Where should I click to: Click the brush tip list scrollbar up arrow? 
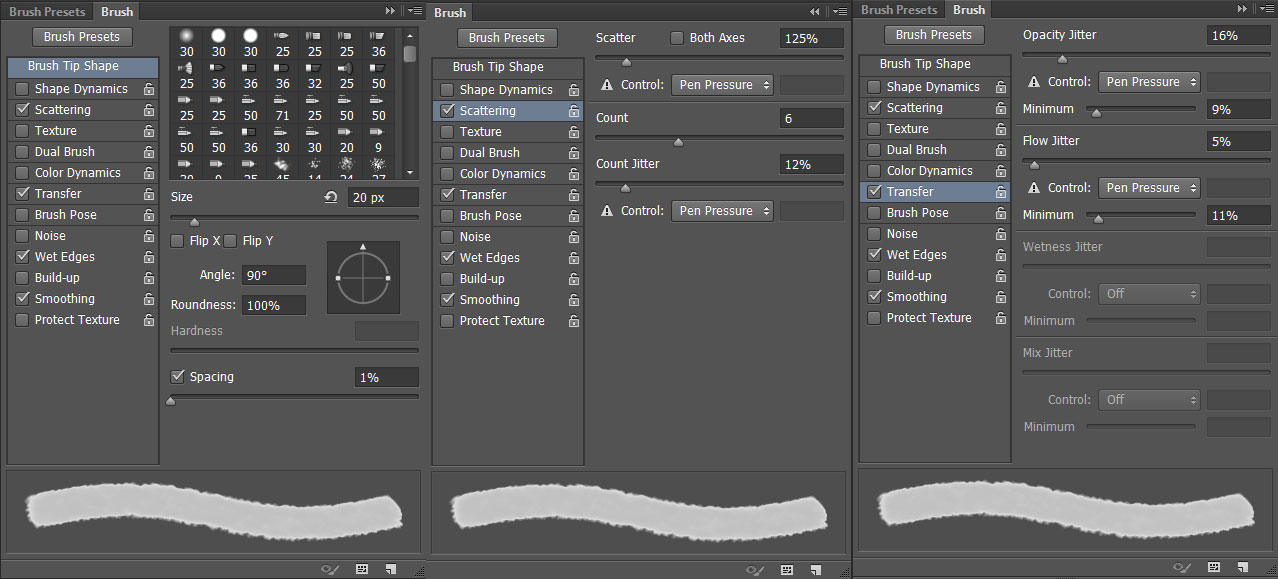(410, 35)
